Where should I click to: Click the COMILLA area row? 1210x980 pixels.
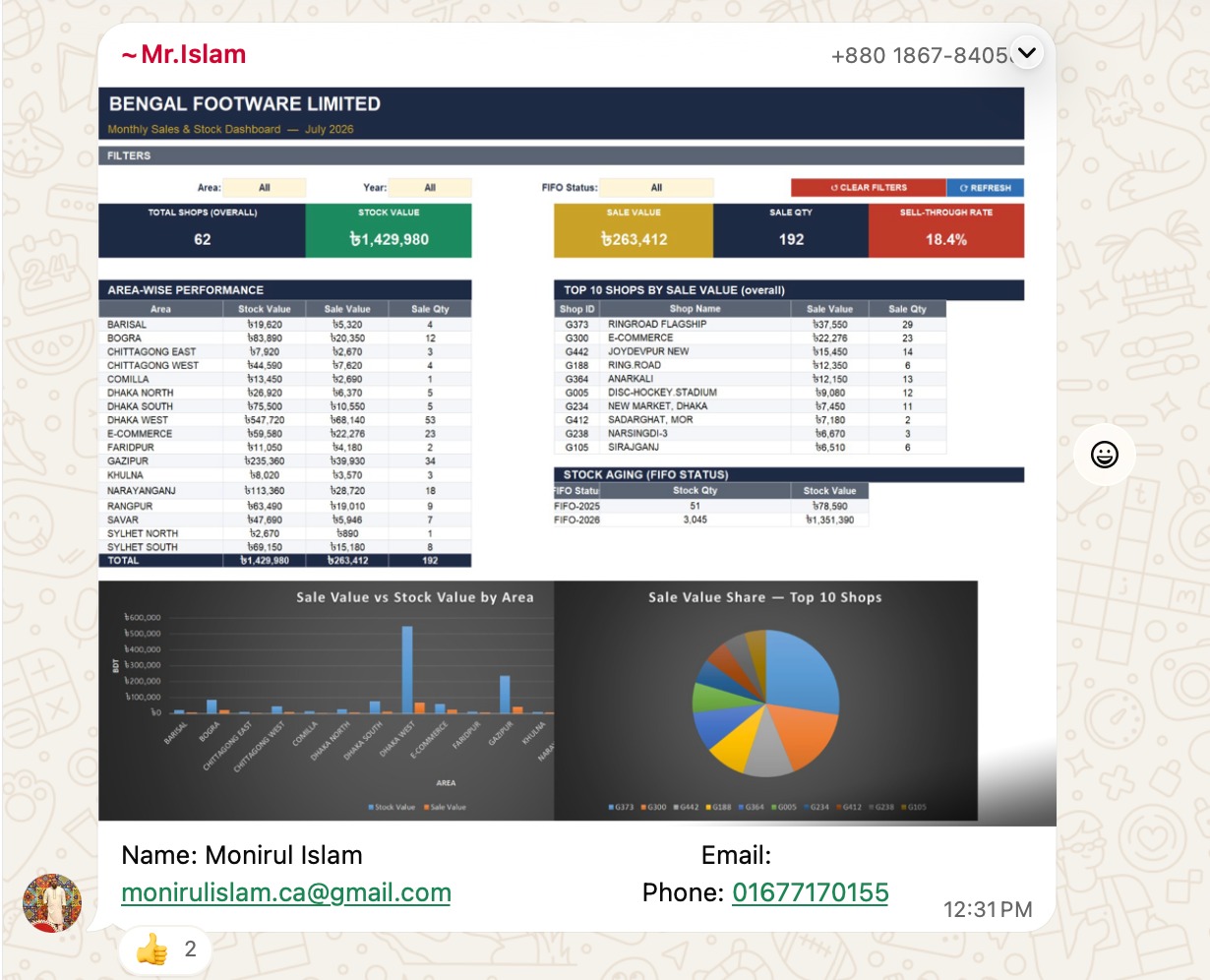(x=285, y=379)
